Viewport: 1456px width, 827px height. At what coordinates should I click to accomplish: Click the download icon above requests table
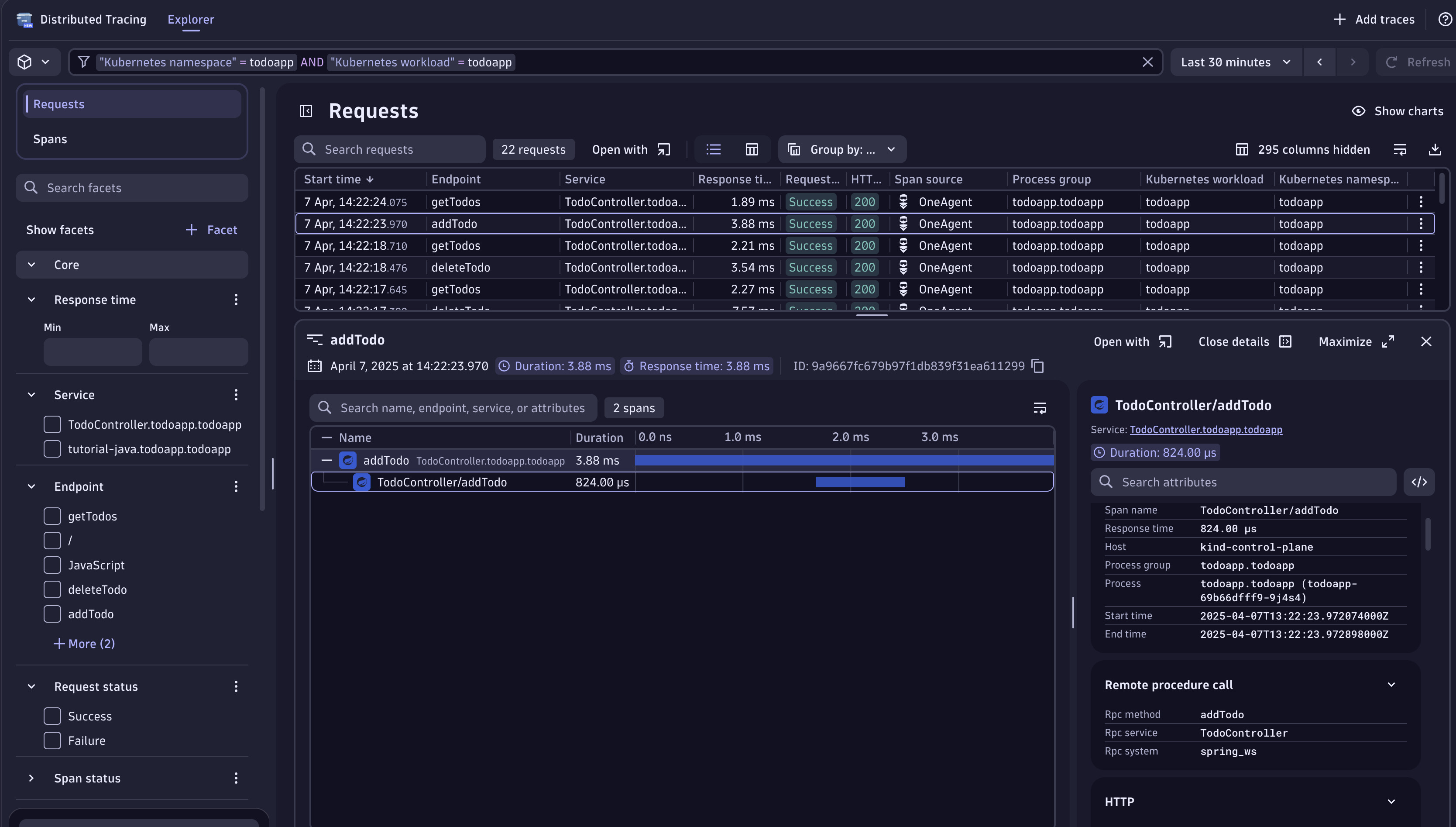tap(1435, 149)
